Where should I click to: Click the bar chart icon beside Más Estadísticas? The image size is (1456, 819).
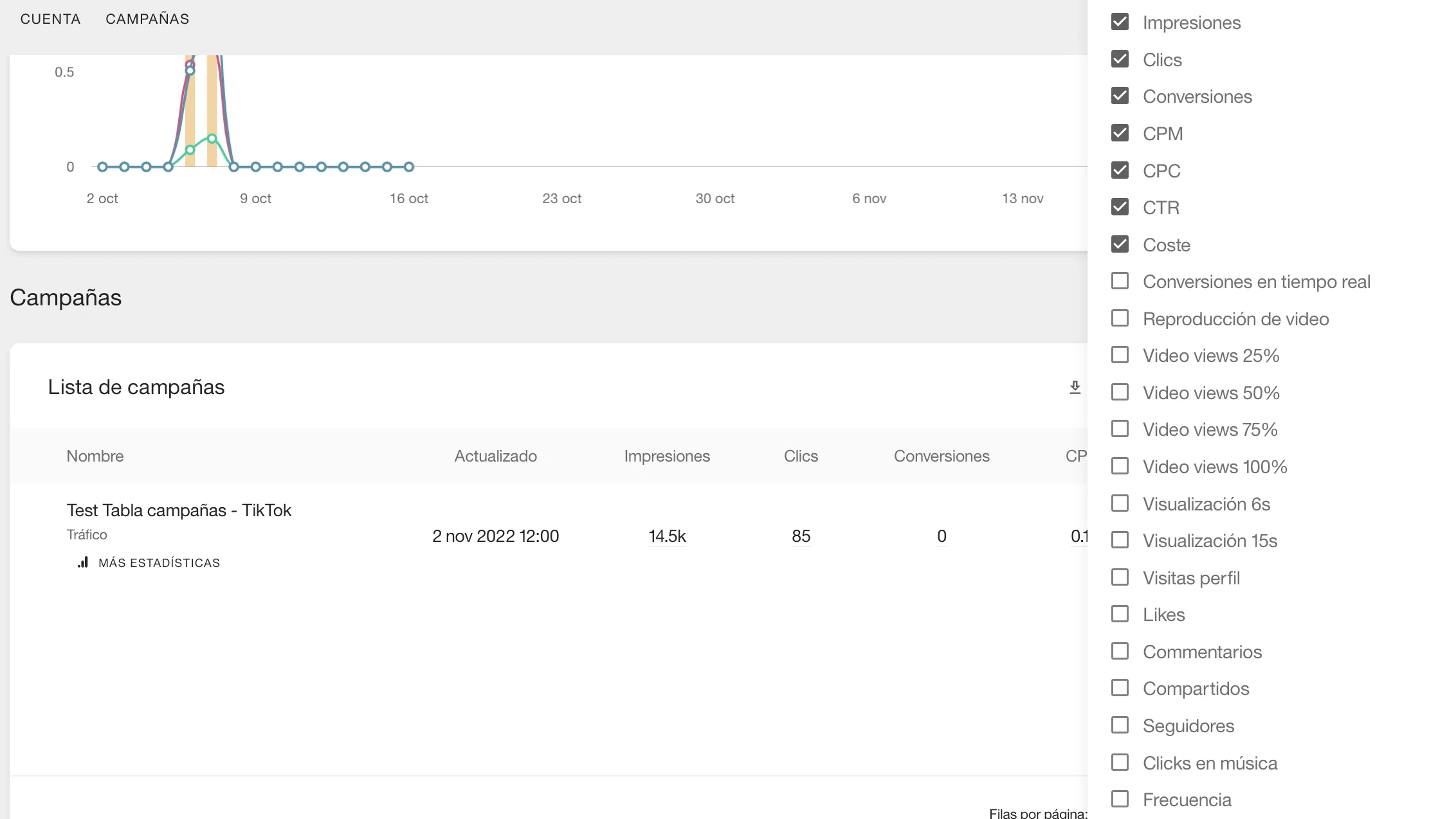click(83, 562)
